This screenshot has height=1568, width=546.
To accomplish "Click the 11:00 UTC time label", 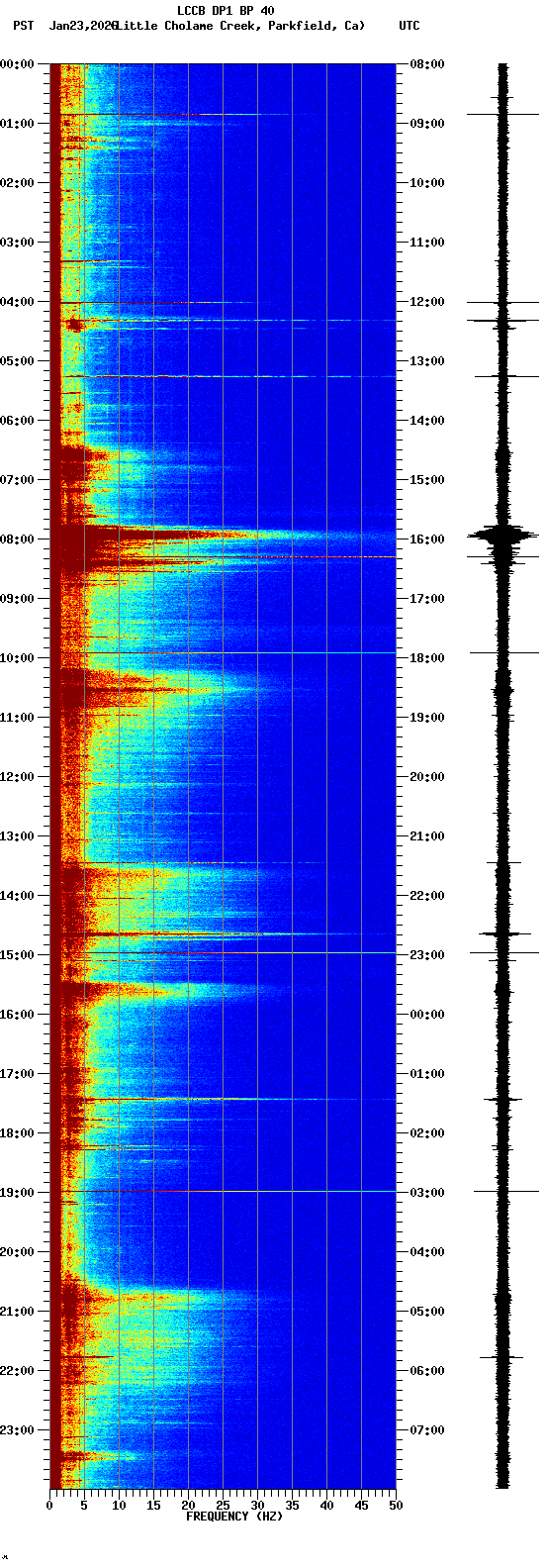I will click(x=427, y=243).
